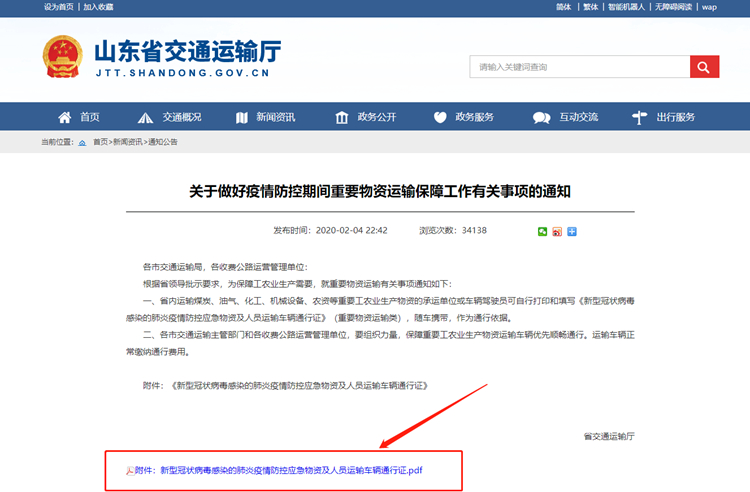Click the home icon in navigation bar

point(65,117)
